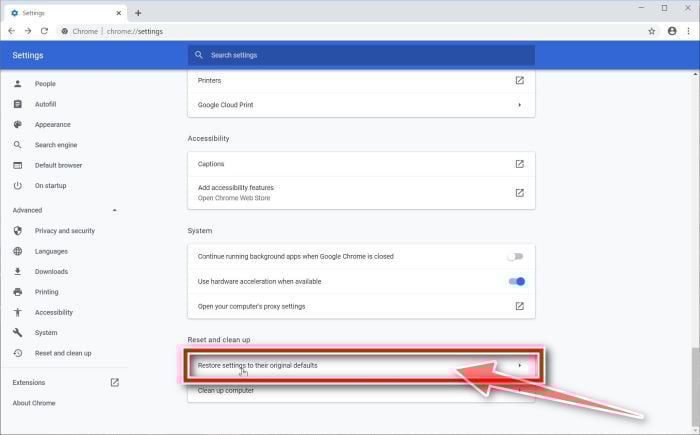The width and height of the screenshot is (700, 435).
Task: Click the external-link icon beside Extensions
Action: [x=115, y=382]
